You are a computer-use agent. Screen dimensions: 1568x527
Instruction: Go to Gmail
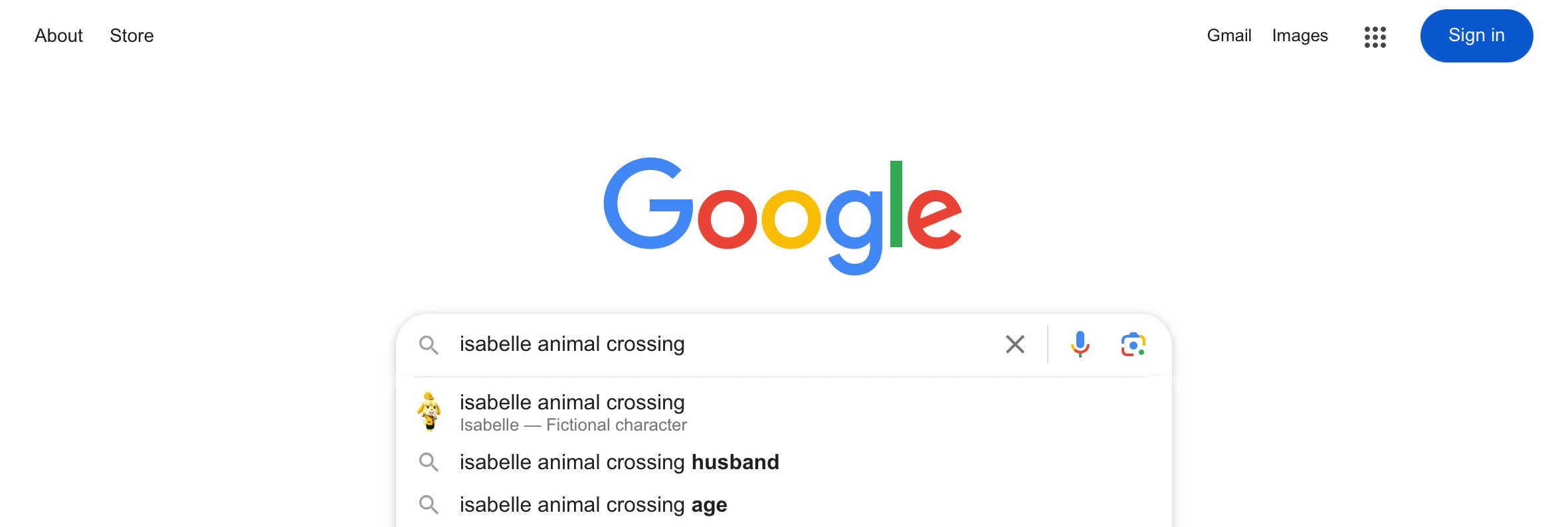[1228, 36]
